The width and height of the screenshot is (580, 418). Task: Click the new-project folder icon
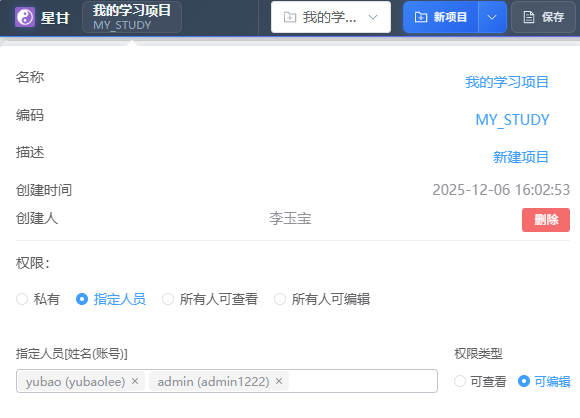click(421, 17)
